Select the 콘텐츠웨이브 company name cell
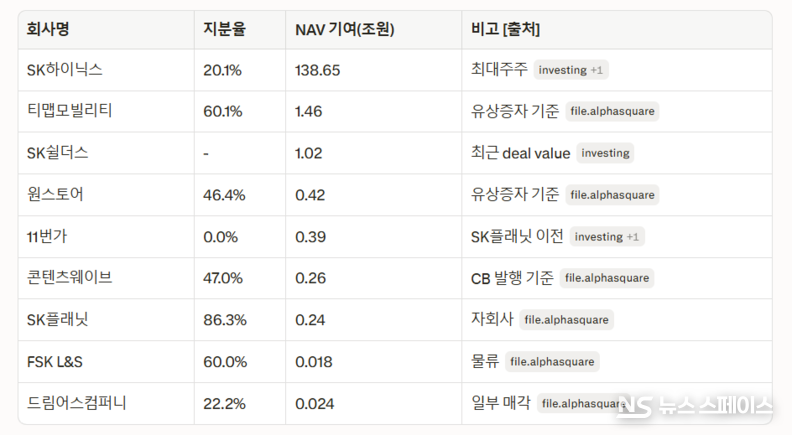This screenshot has height=435, width=792. point(70,278)
